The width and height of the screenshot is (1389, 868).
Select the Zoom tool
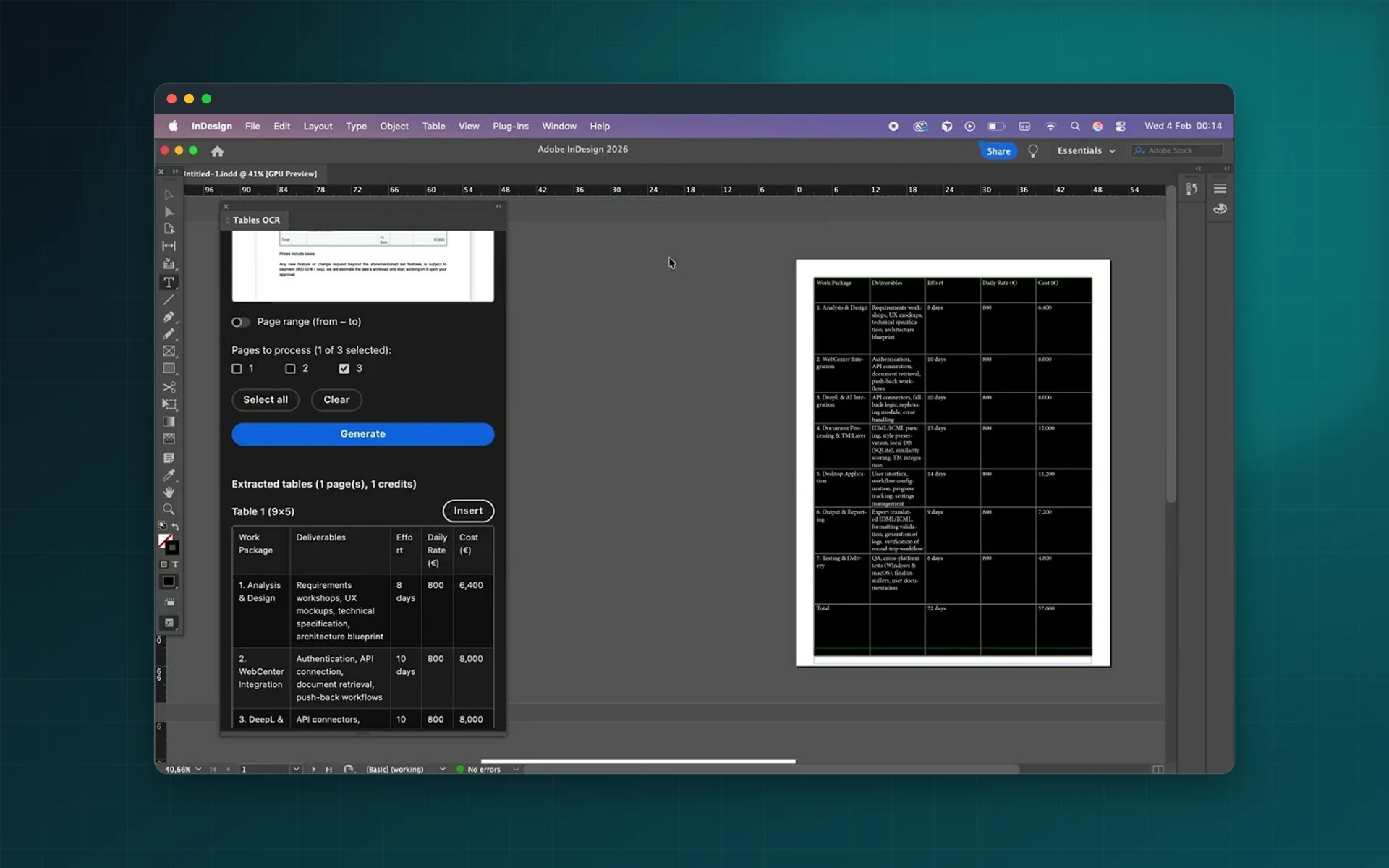click(x=169, y=510)
